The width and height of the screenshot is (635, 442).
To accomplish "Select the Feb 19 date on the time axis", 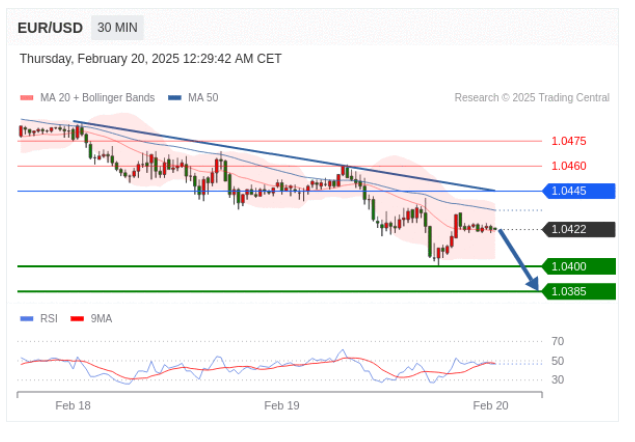I will pyautogui.click(x=282, y=406).
